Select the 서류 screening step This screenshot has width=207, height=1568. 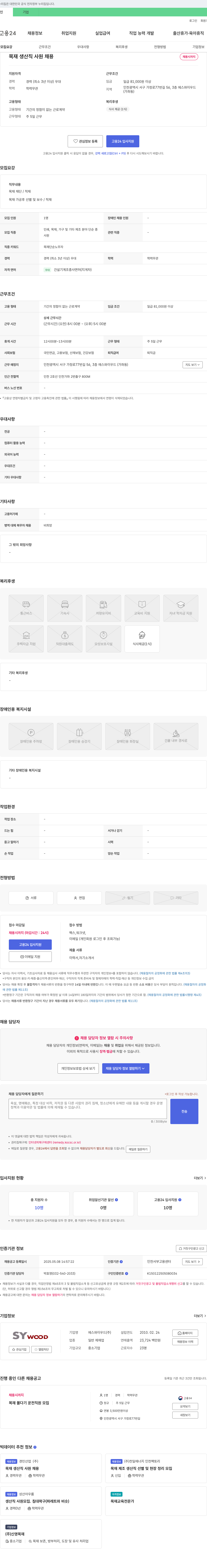click(31, 898)
